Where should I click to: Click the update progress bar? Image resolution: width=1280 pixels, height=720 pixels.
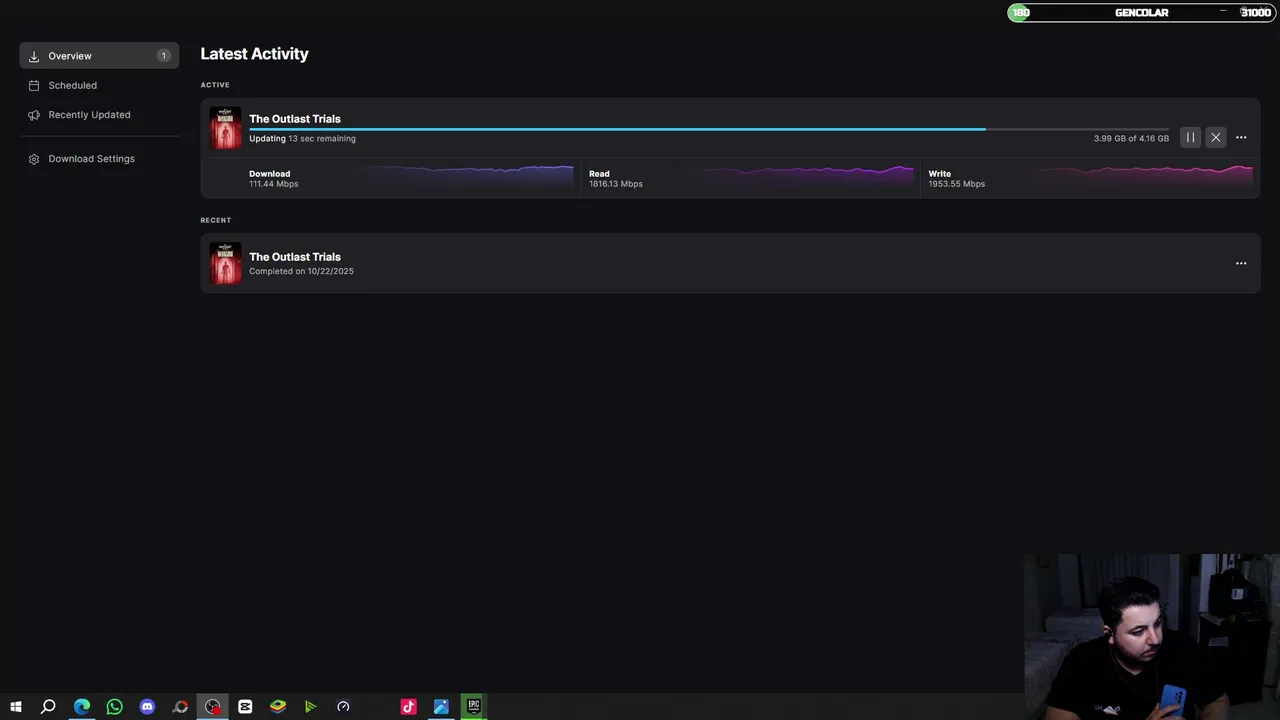pyautogui.click(x=708, y=129)
